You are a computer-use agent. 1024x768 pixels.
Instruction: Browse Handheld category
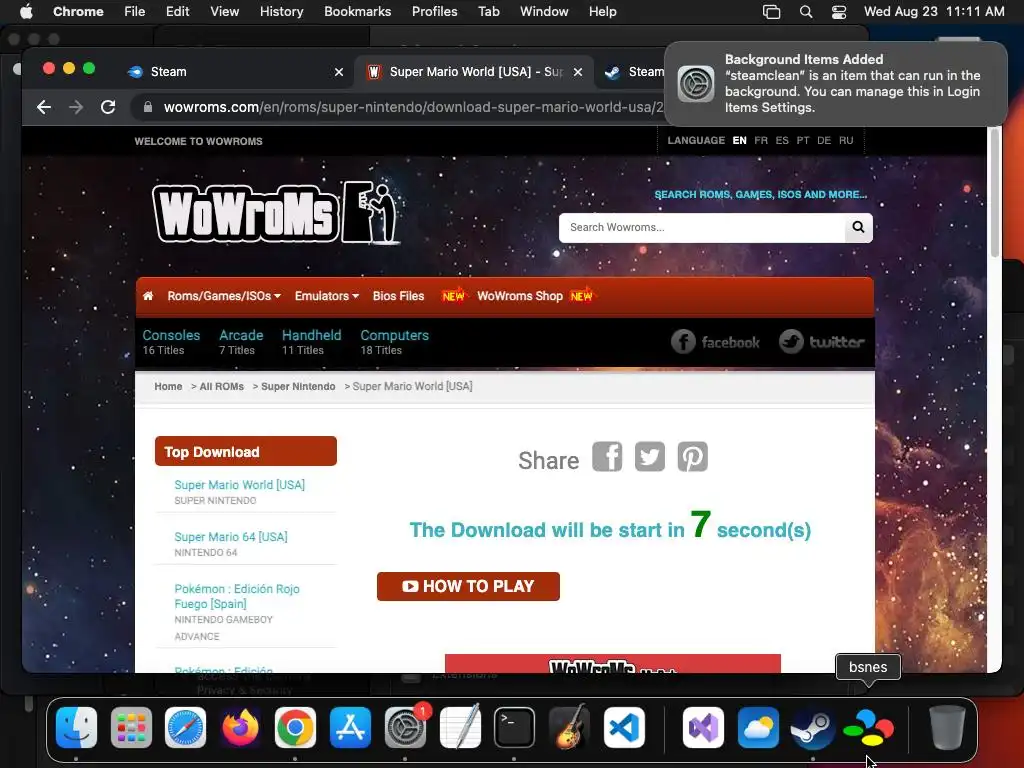click(312, 335)
